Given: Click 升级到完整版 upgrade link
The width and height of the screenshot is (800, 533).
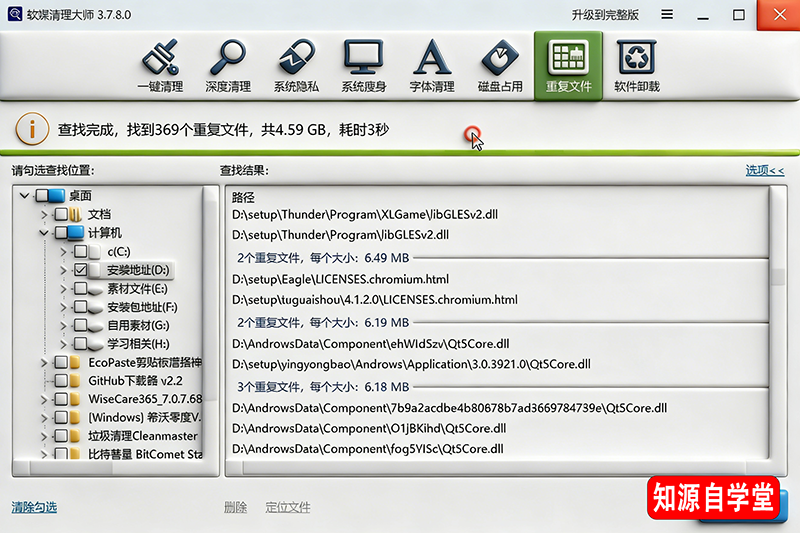Looking at the screenshot, I should point(605,15).
